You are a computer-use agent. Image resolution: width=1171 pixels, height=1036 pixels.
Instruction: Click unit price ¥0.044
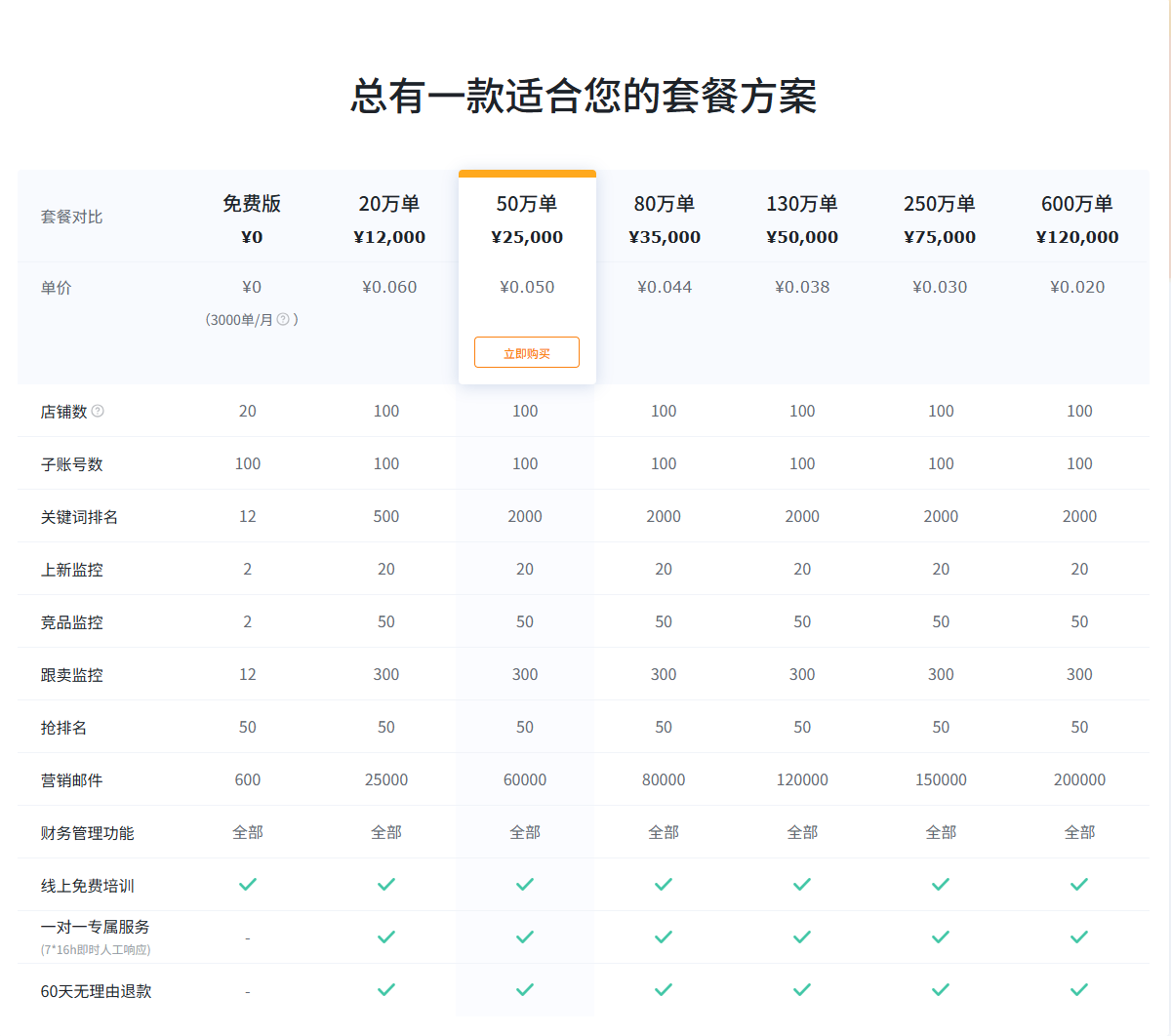[665, 287]
